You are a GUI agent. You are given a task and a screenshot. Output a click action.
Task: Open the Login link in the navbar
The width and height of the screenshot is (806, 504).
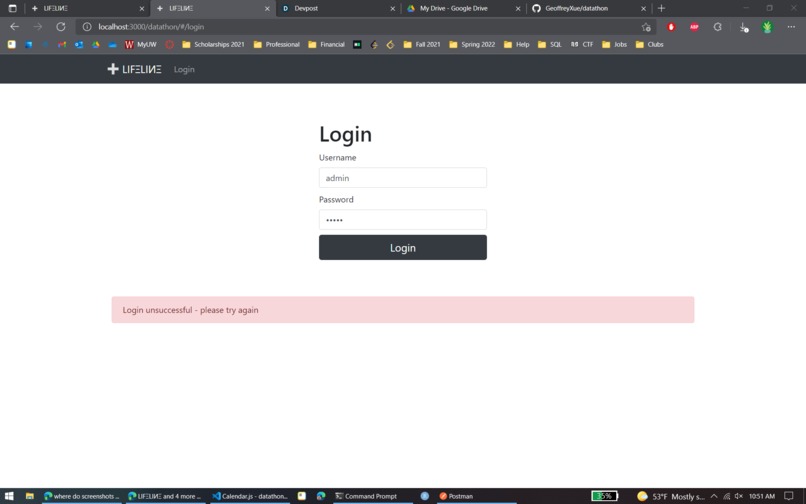pos(184,69)
